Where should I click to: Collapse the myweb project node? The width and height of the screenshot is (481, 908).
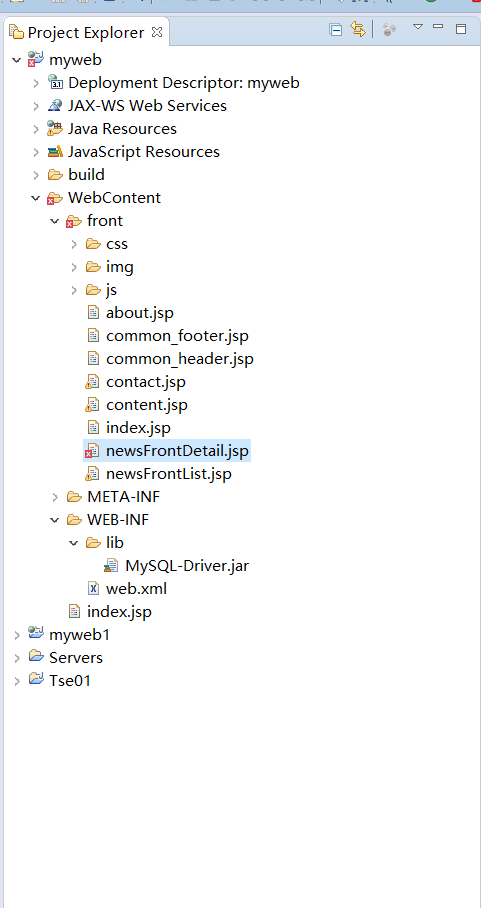(17, 60)
